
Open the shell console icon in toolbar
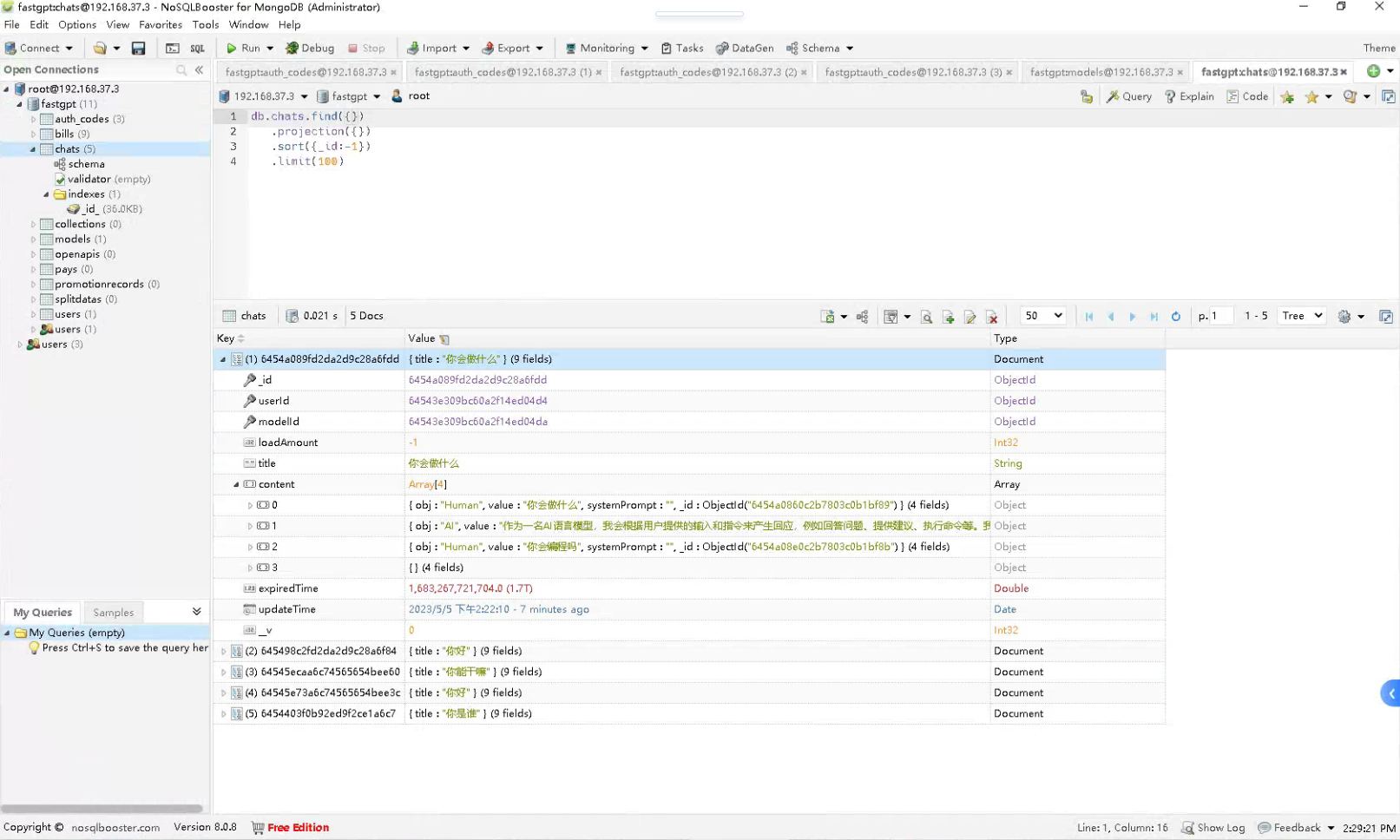click(x=172, y=49)
